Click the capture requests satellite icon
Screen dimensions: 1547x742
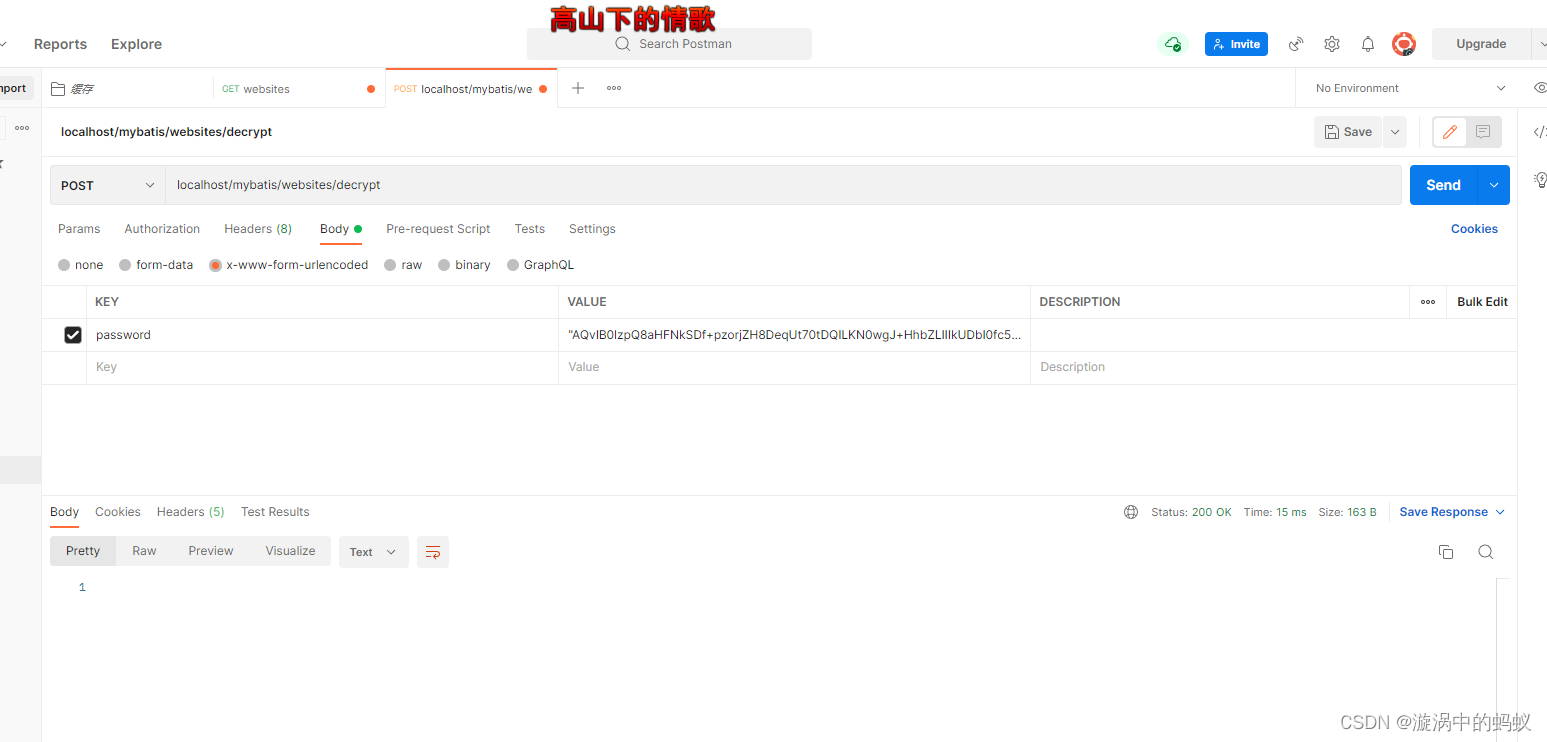[x=1295, y=44]
